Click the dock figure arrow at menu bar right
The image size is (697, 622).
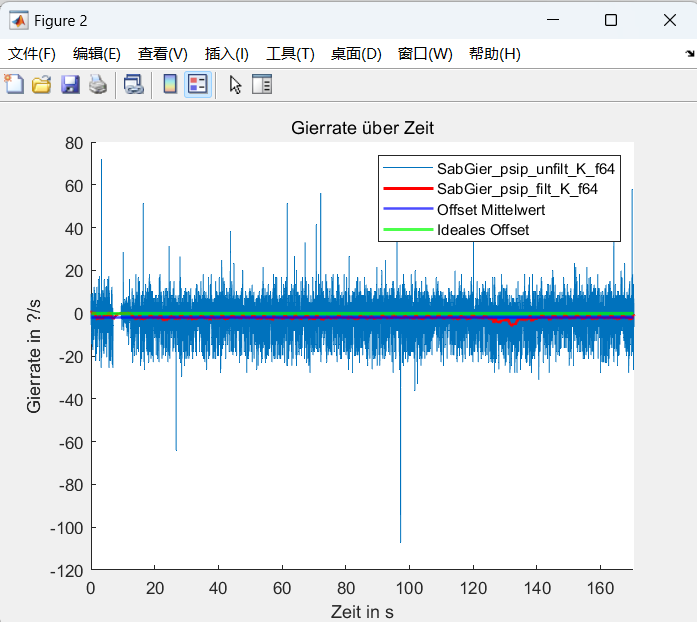tap(689, 53)
